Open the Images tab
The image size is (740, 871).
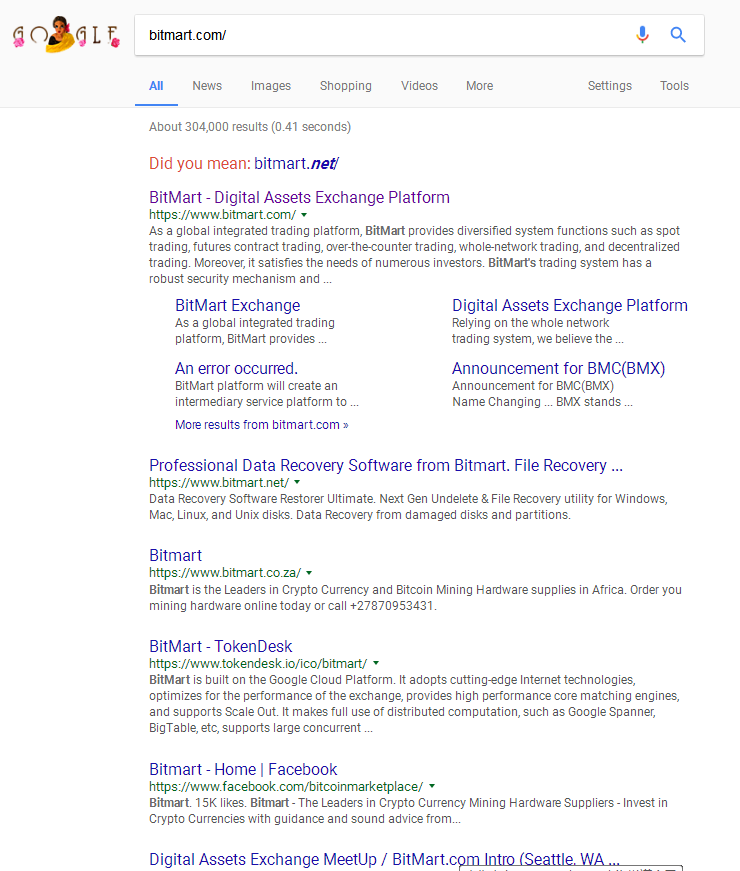(271, 86)
